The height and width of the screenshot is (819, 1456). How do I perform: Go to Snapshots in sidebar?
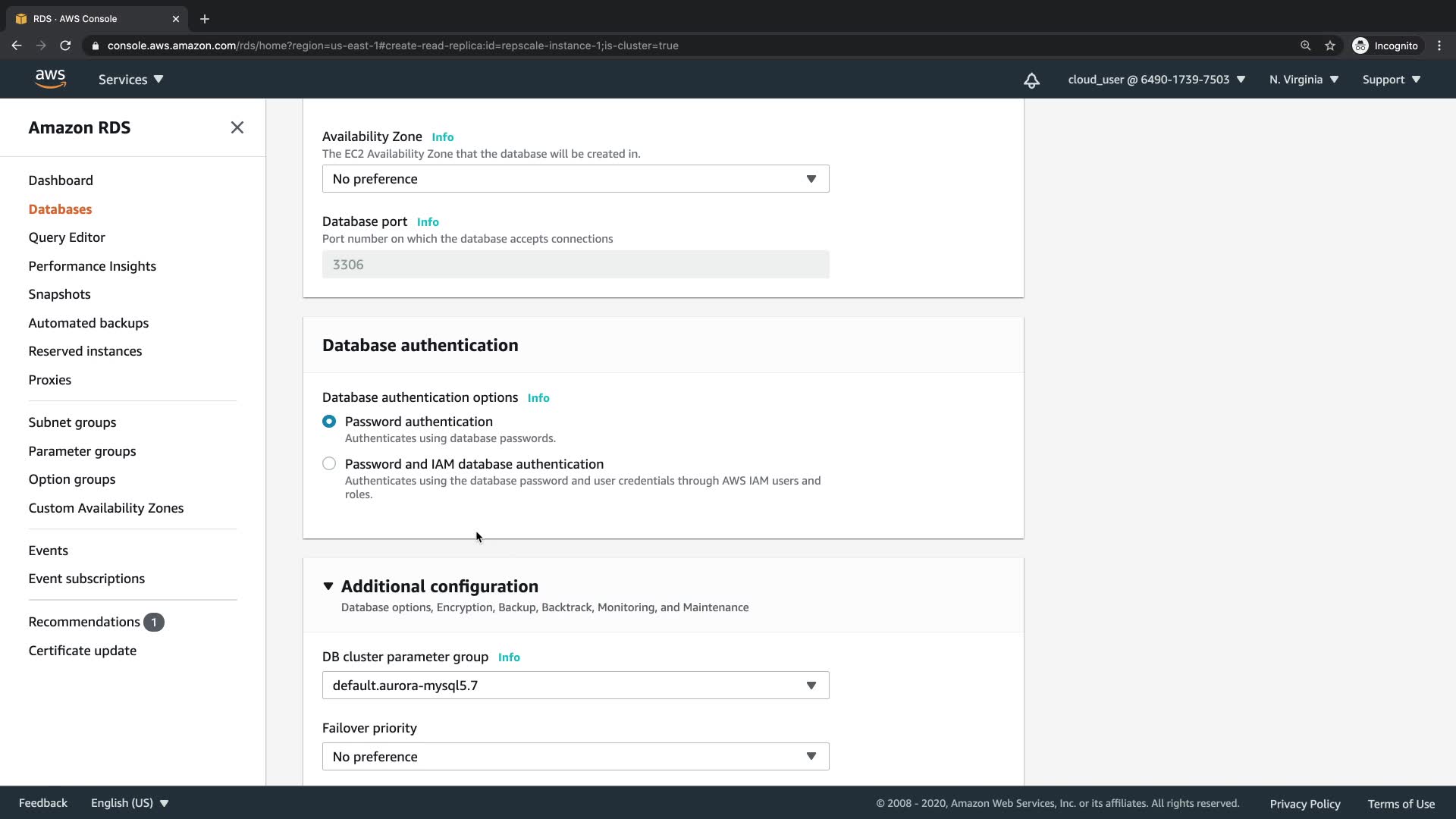click(59, 294)
